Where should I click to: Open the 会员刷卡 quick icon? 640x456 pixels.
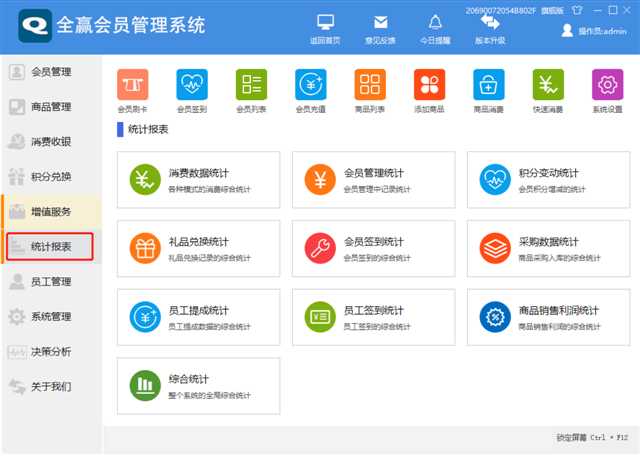coord(133,85)
